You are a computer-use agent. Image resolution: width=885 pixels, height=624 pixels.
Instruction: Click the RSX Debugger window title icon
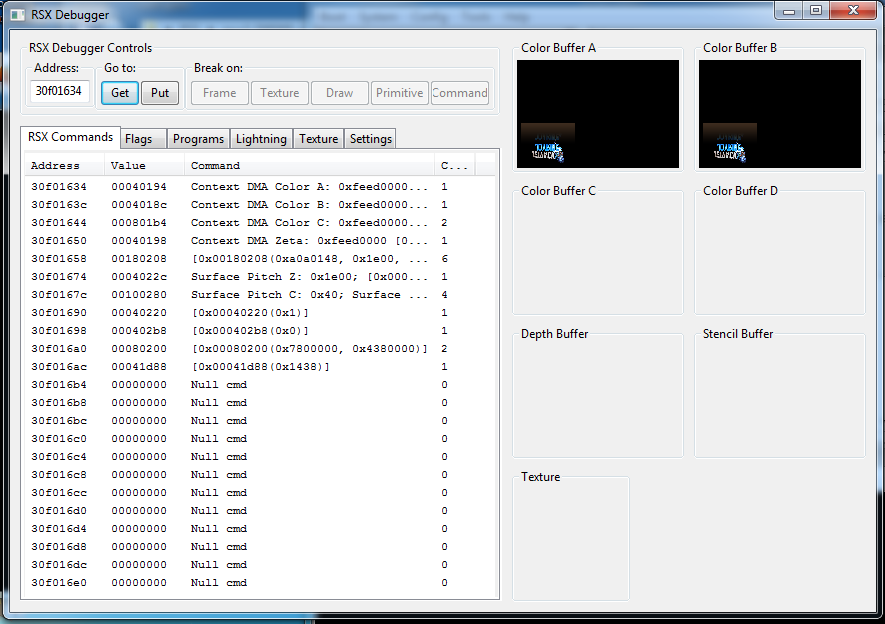[x=17, y=15]
